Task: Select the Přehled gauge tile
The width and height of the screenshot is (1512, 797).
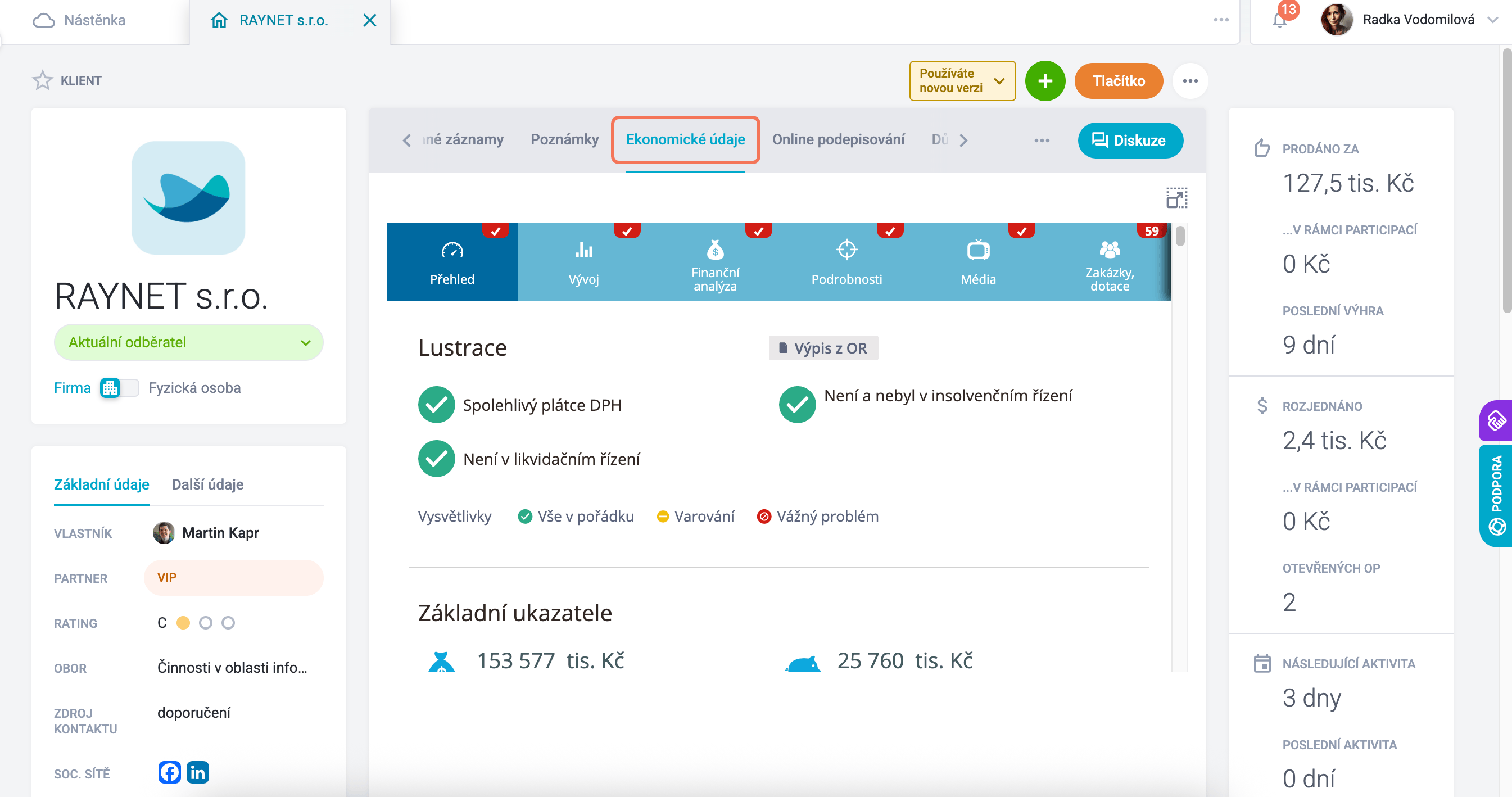Action: [x=452, y=262]
